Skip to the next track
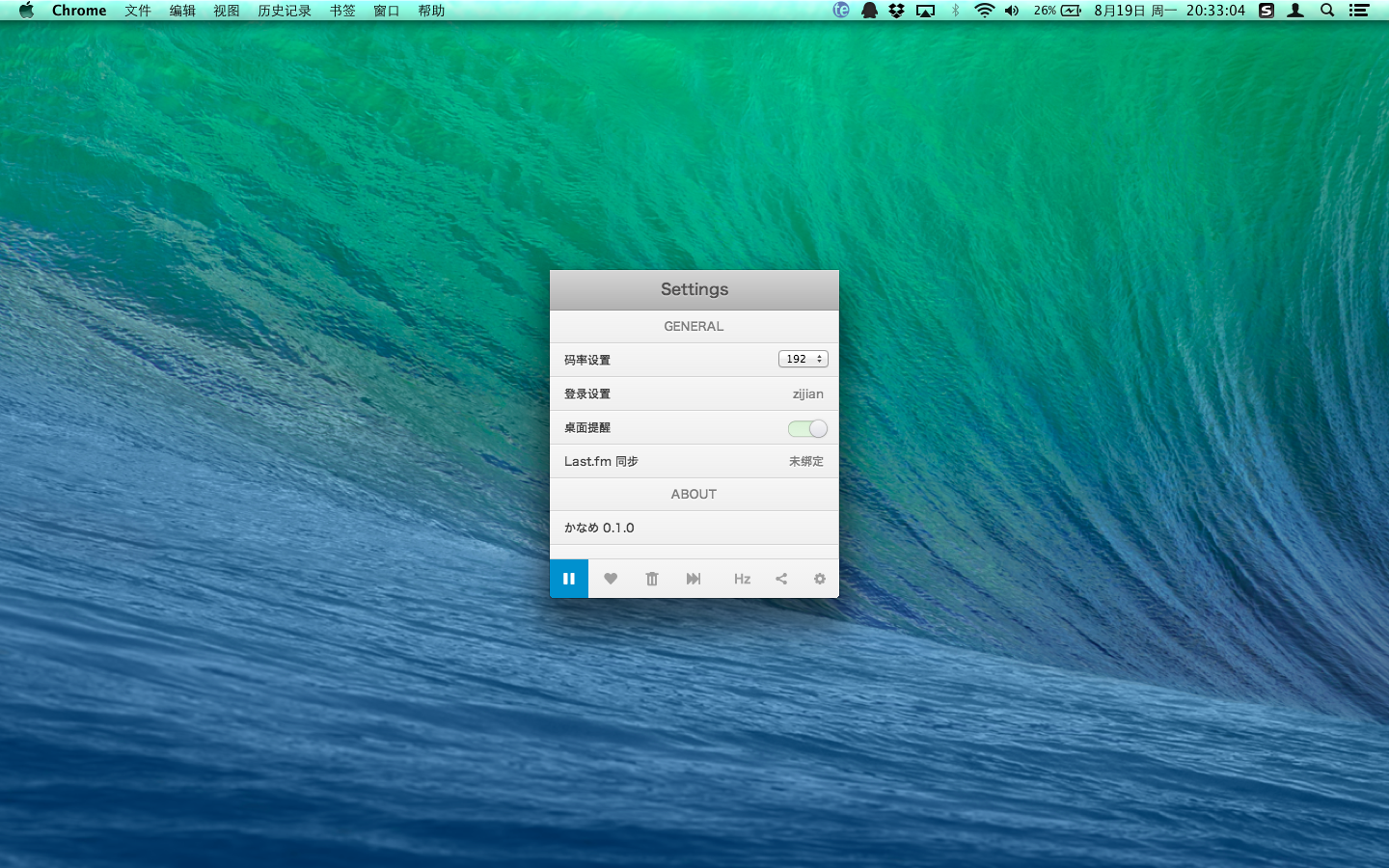1389x868 pixels. click(x=694, y=579)
